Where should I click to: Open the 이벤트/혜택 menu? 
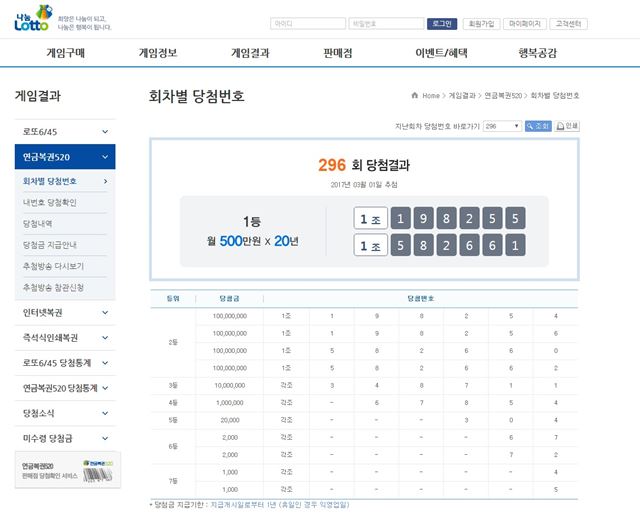tap(441, 53)
